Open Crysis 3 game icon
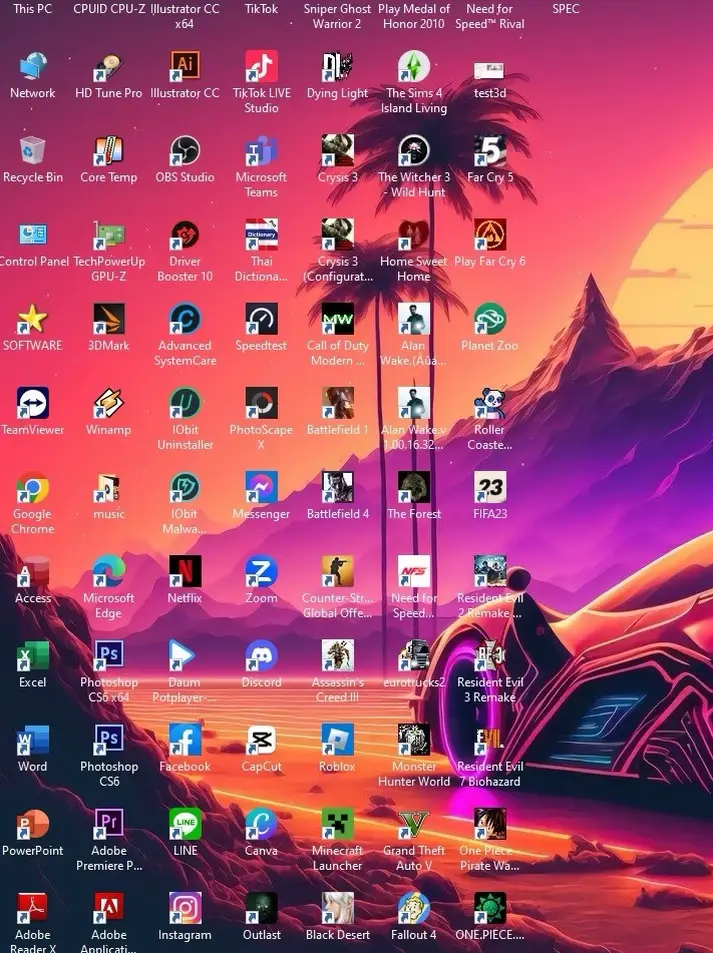Viewport: 713px width, 953px height. 337,151
